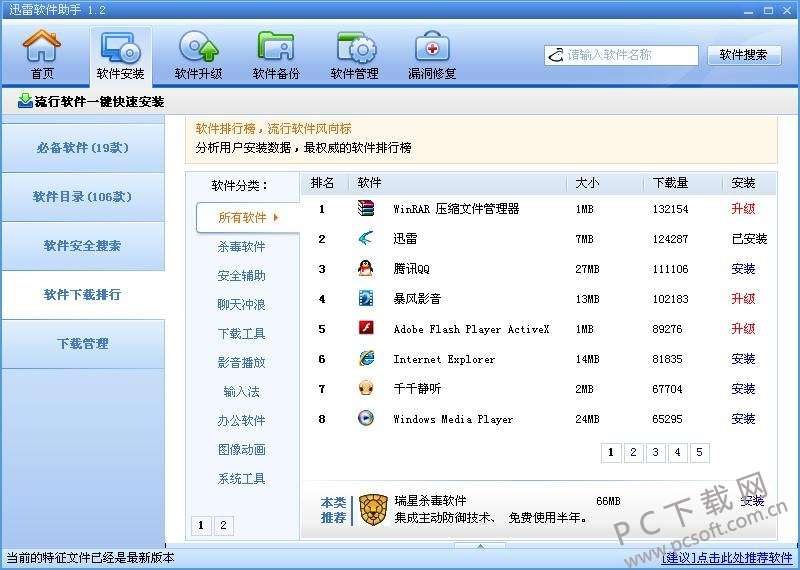Screen dimensions: 800x570
Task: Select the 下载工具 category
Action: (241, 334)
